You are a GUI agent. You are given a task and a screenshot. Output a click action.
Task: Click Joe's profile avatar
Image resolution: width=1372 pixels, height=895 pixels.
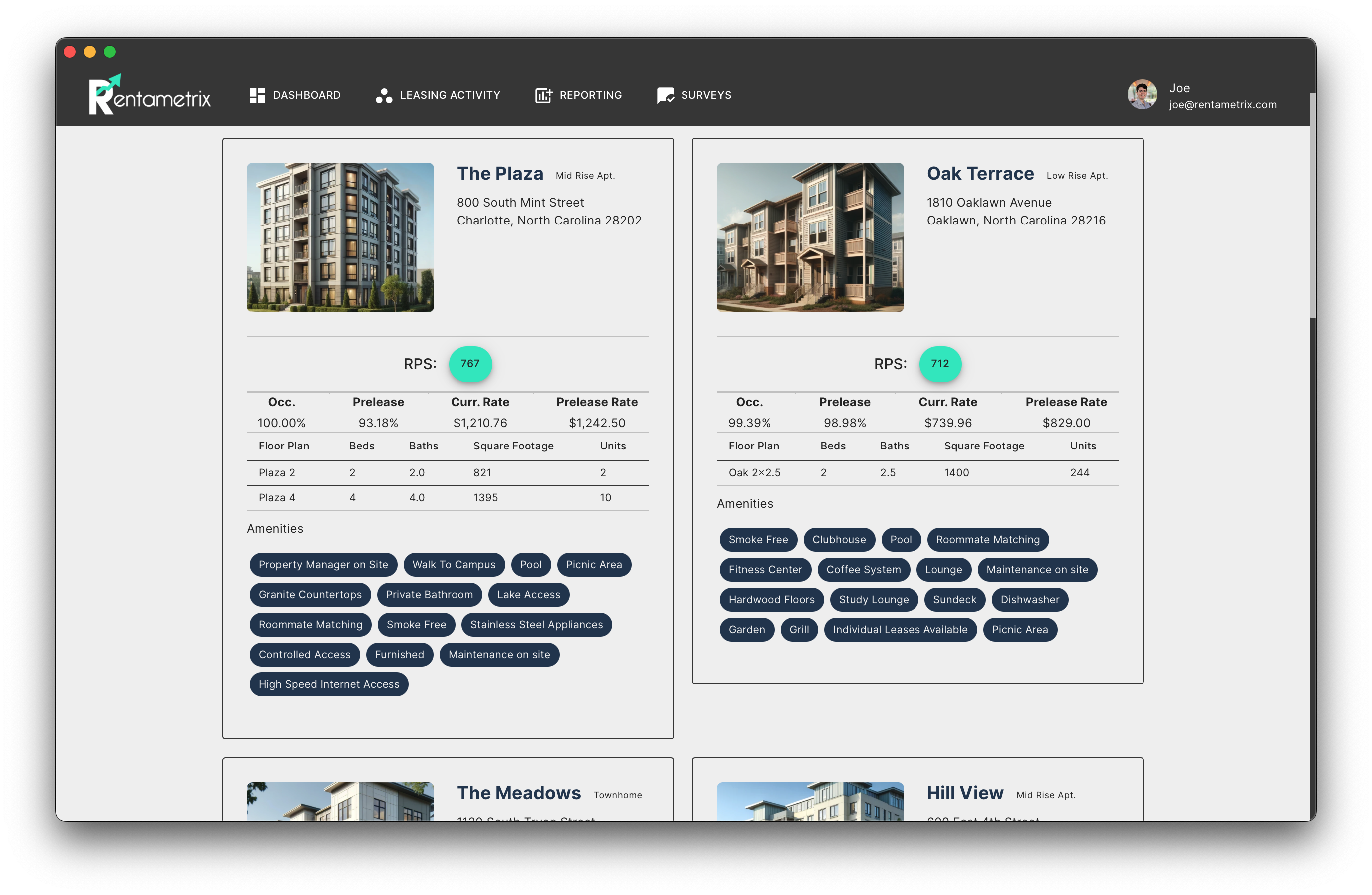point(1142,94)
